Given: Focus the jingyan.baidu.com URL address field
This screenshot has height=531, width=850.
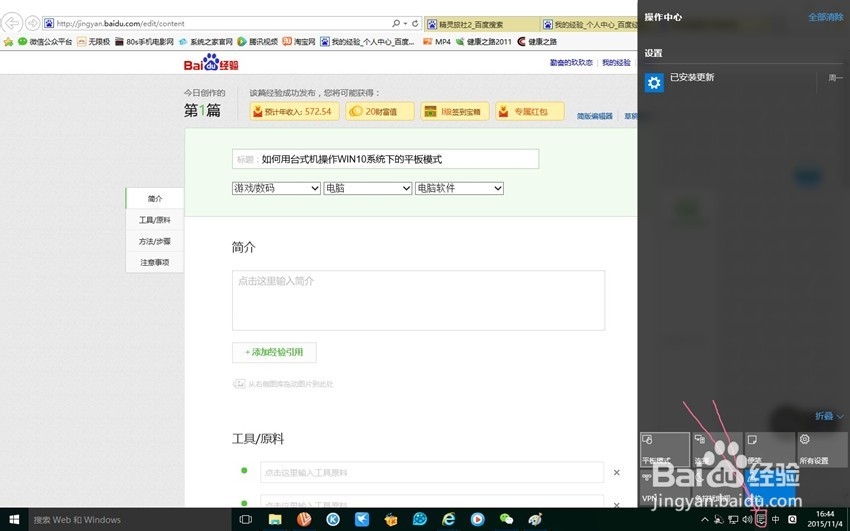Looking at the screenshot, I should [x=217, y=23].
